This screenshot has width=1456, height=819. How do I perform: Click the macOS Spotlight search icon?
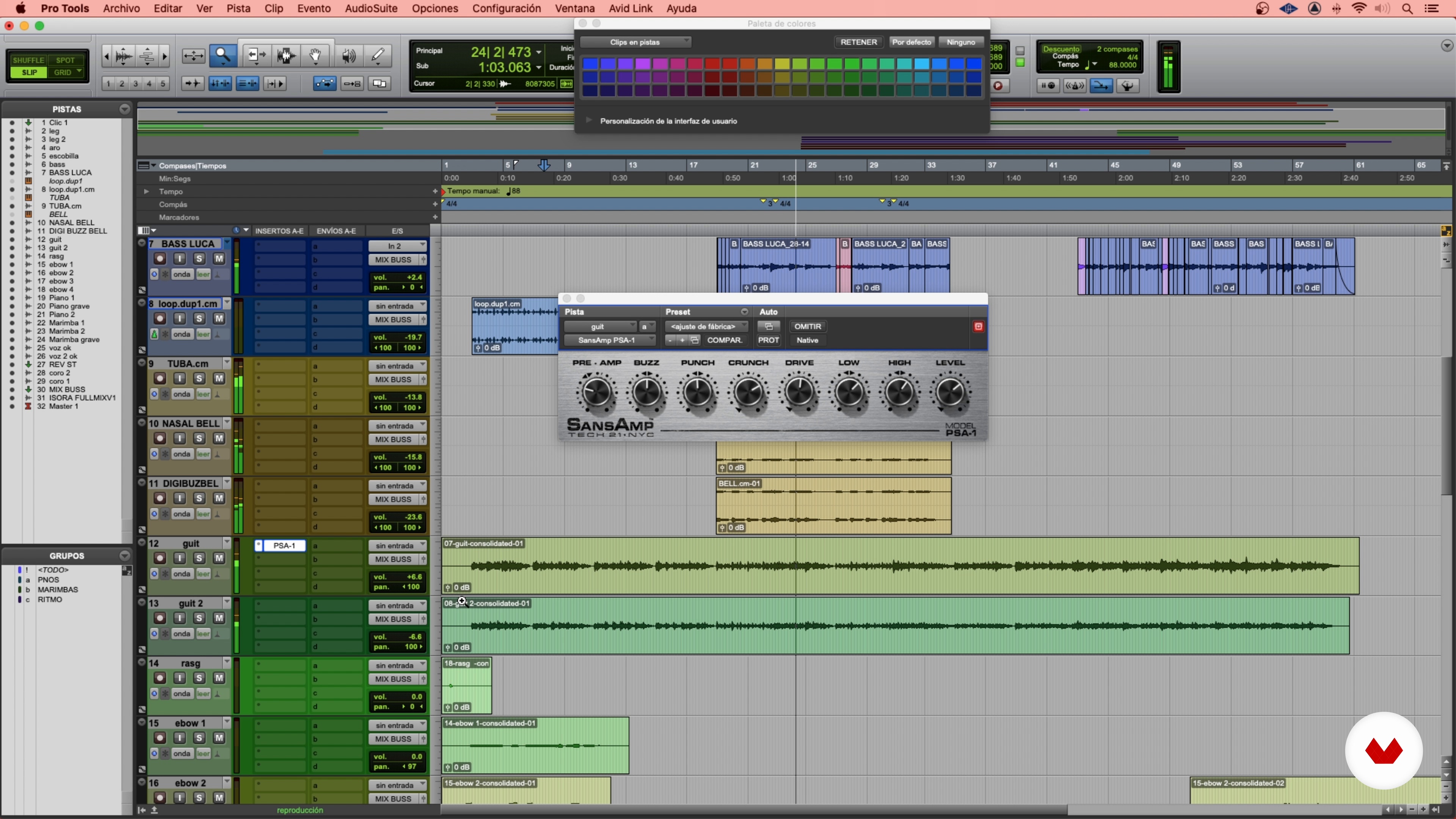click(1407, 8)
